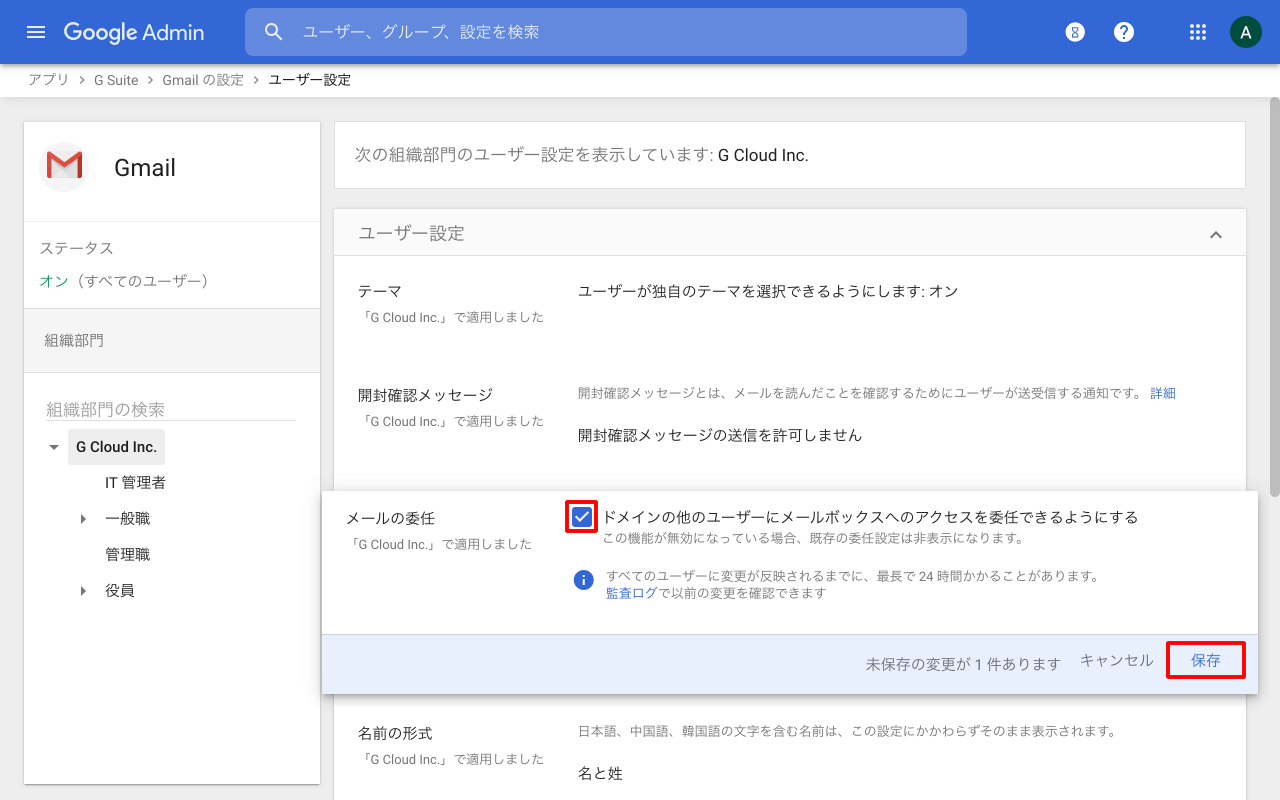Screen dimensions: 1280x800
Task: Go to G Suite breadcrumb
Action: point(116,80)
